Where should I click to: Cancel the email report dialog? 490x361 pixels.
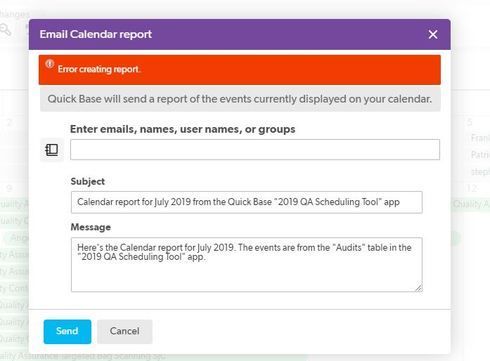coord(125,331)
